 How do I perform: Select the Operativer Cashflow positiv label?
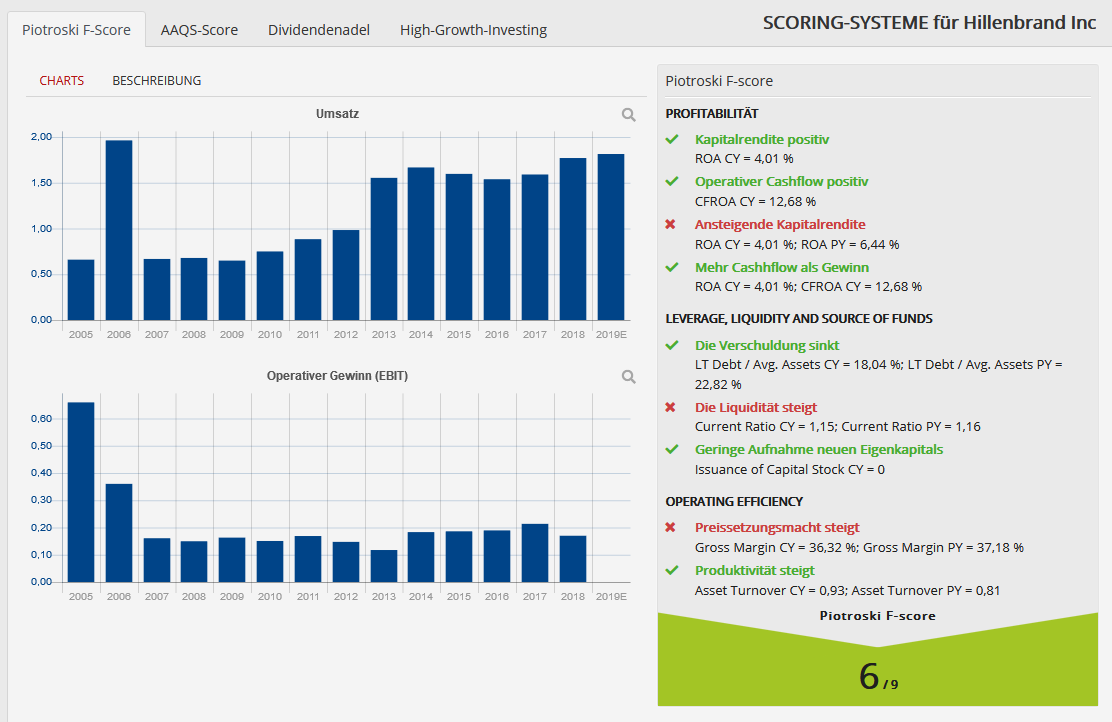pos(782,182)
